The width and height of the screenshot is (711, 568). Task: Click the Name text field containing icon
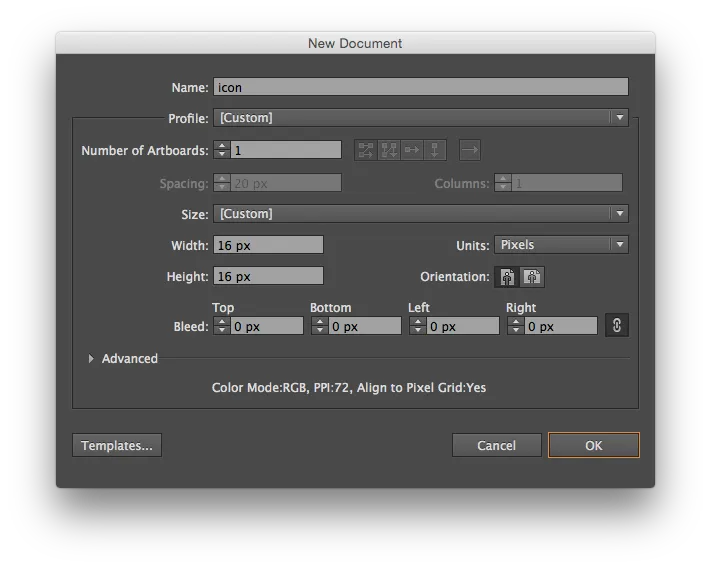pyautogui.click(x=421, y=87)
